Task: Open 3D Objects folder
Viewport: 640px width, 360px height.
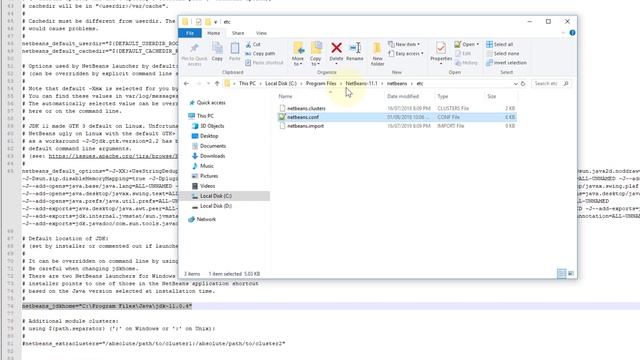Action: tap(212, 126)
